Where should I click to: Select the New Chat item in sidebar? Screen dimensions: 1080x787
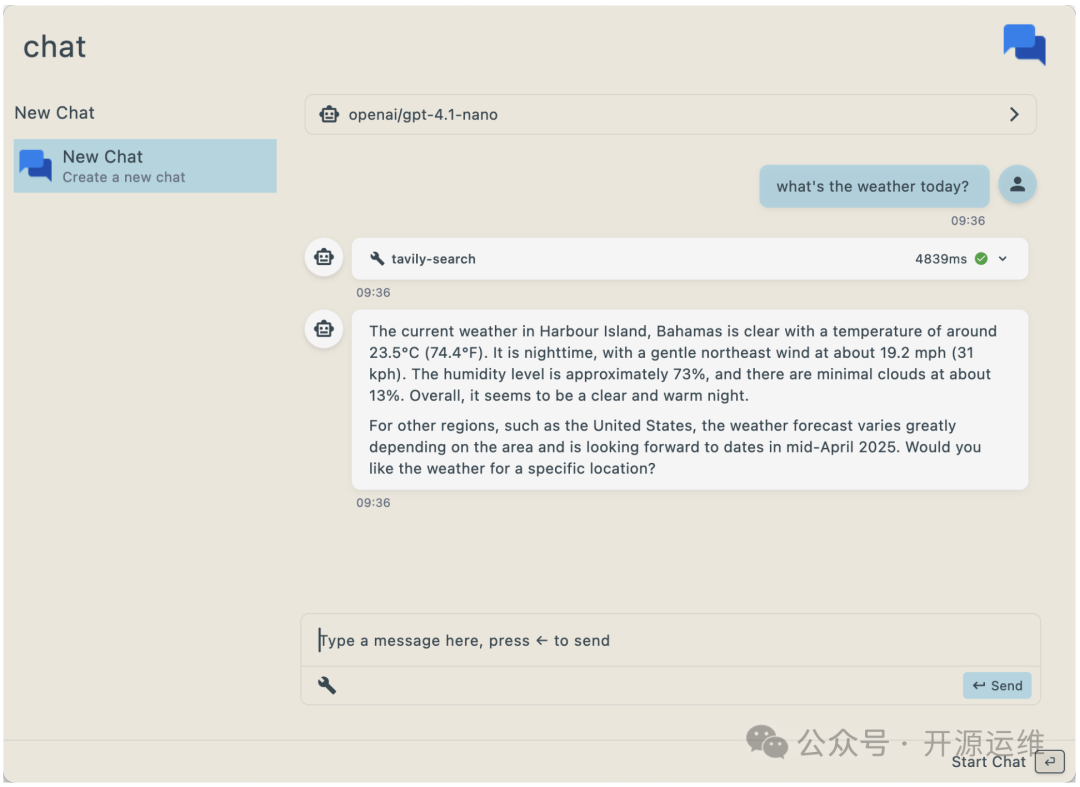point(145,166)
